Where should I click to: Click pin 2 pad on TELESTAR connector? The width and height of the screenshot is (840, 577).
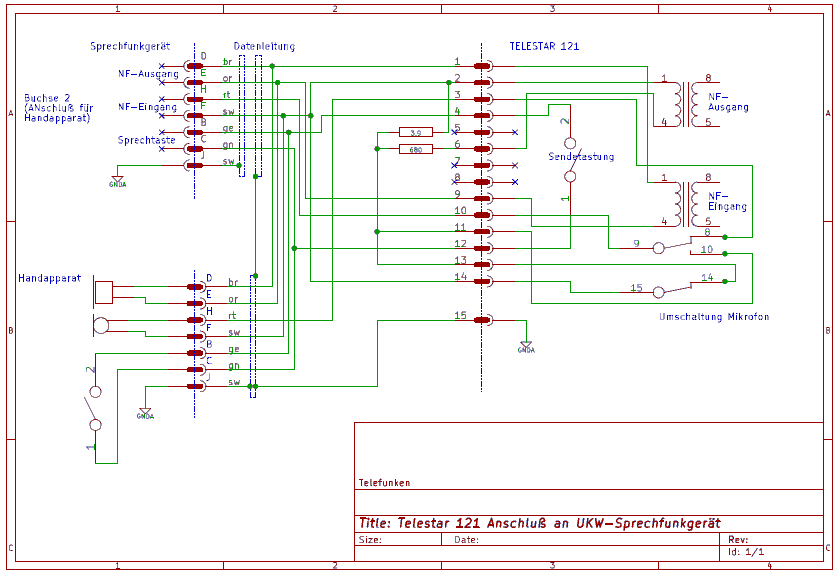[482, 83]
